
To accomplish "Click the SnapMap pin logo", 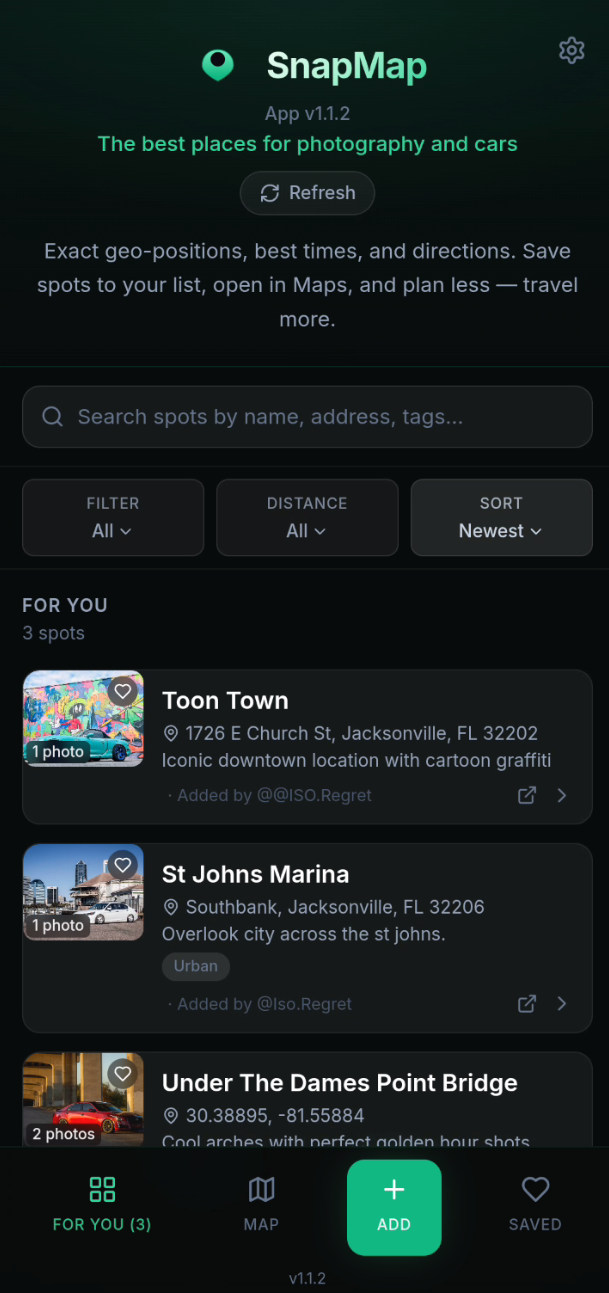I will tap(218, 65).
